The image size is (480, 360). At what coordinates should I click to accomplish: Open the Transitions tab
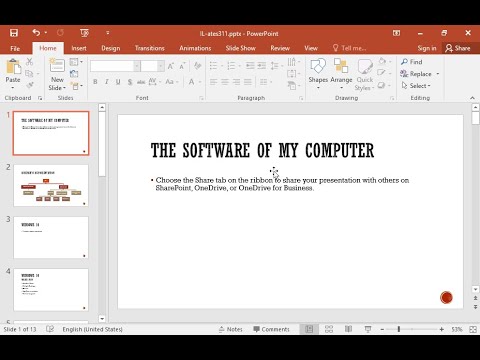(150, 48)
